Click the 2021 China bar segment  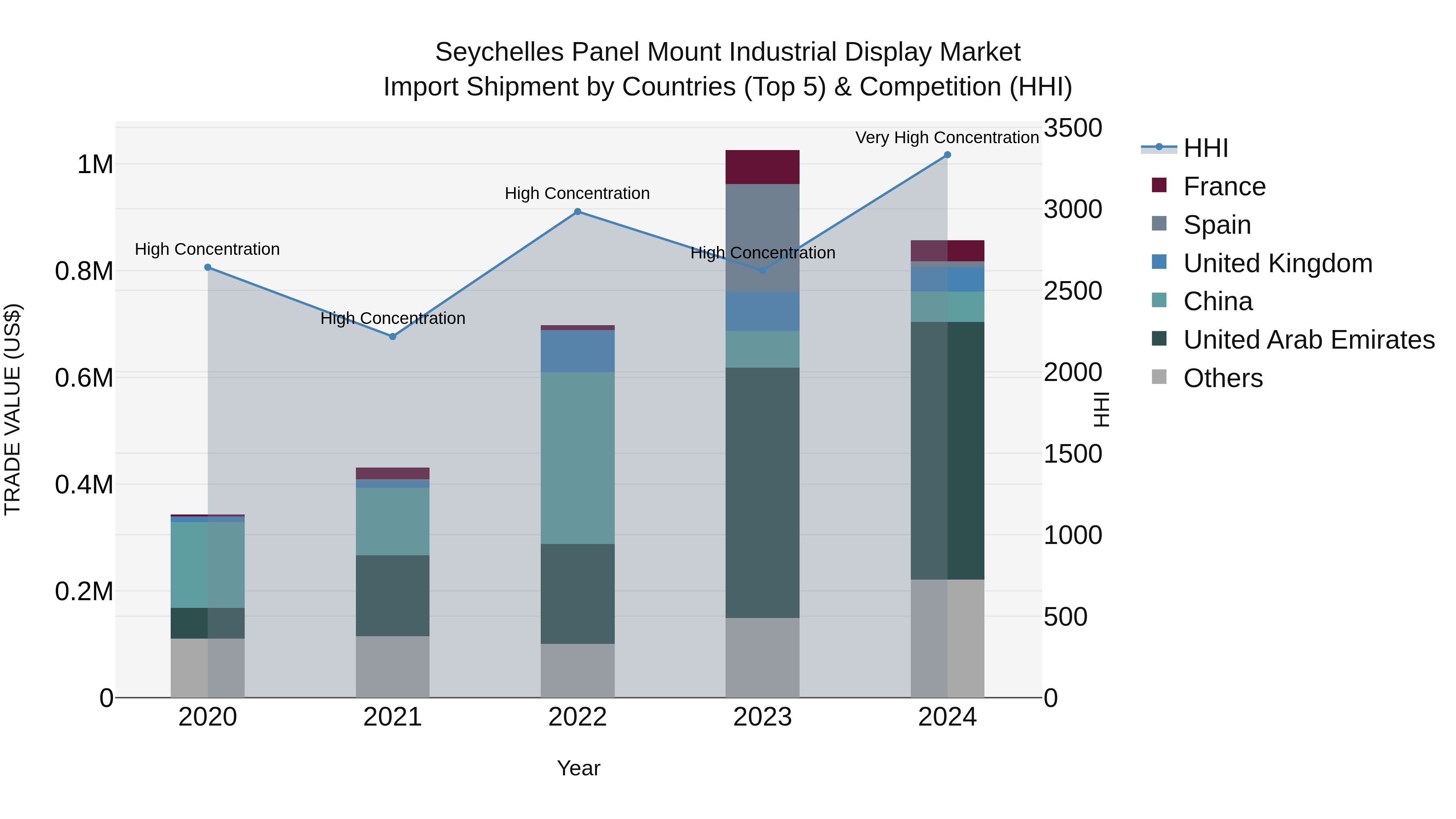[x=393, y=522]
